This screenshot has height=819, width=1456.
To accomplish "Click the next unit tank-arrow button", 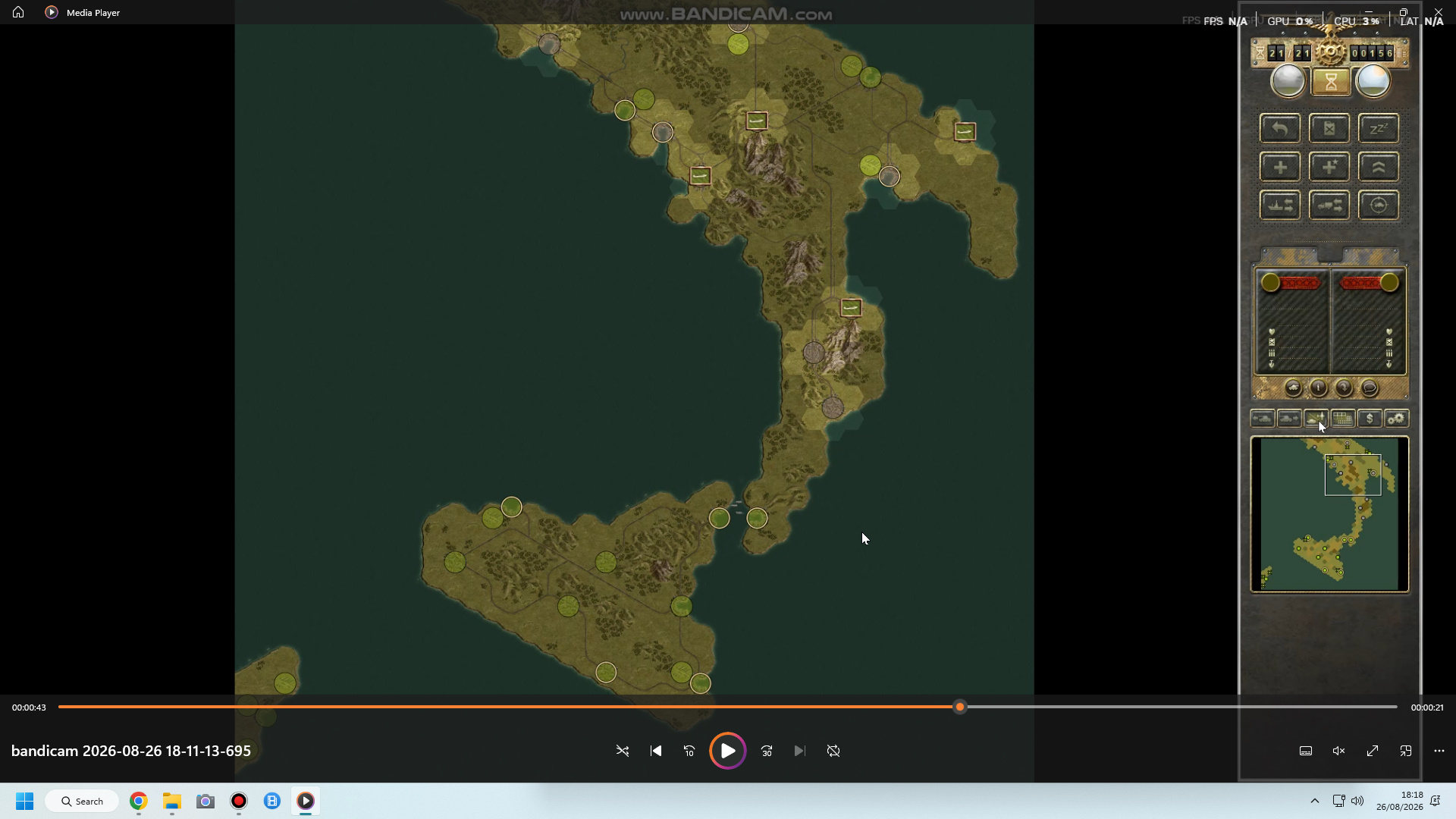I will 1289,419.
